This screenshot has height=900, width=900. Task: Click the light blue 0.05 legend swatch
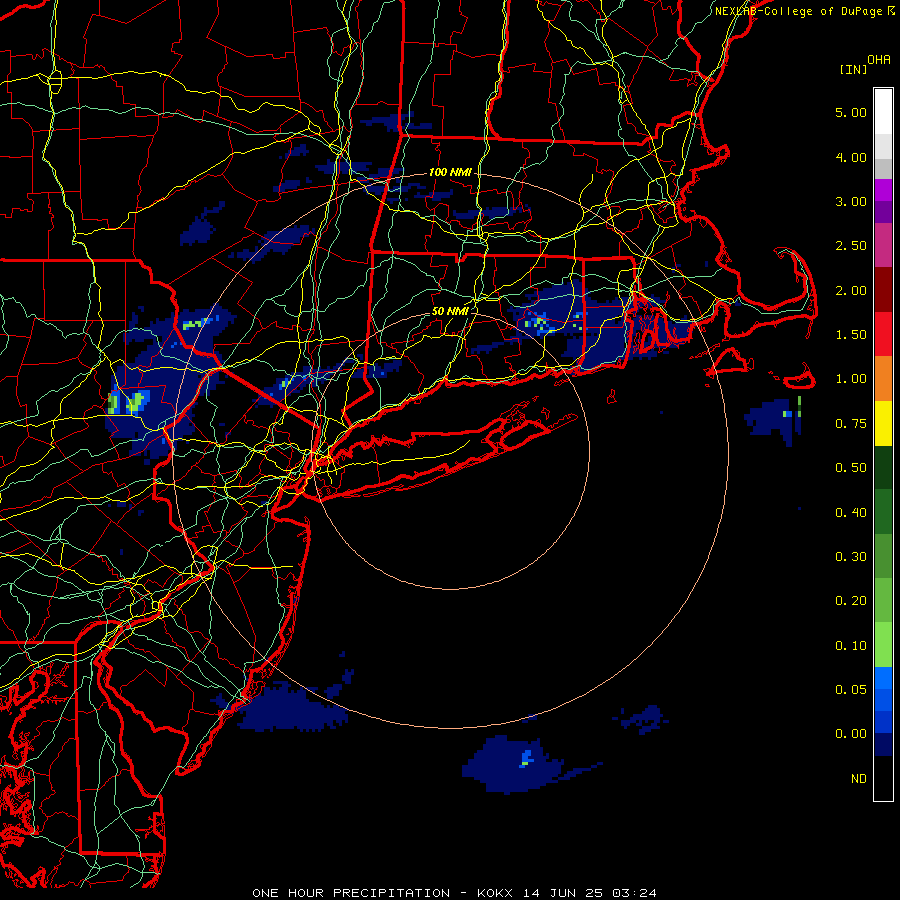click(883, 678)
